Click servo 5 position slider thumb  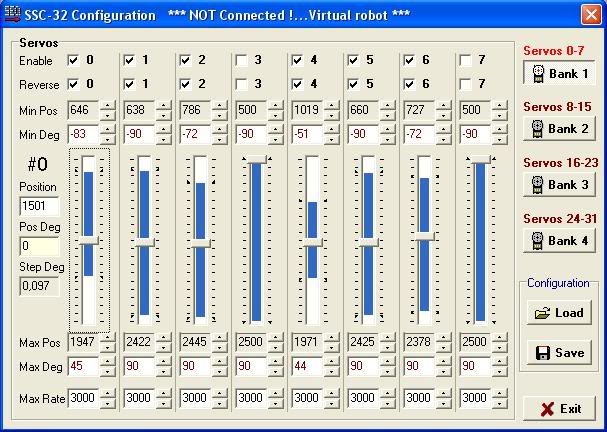[x=369, y=242]
